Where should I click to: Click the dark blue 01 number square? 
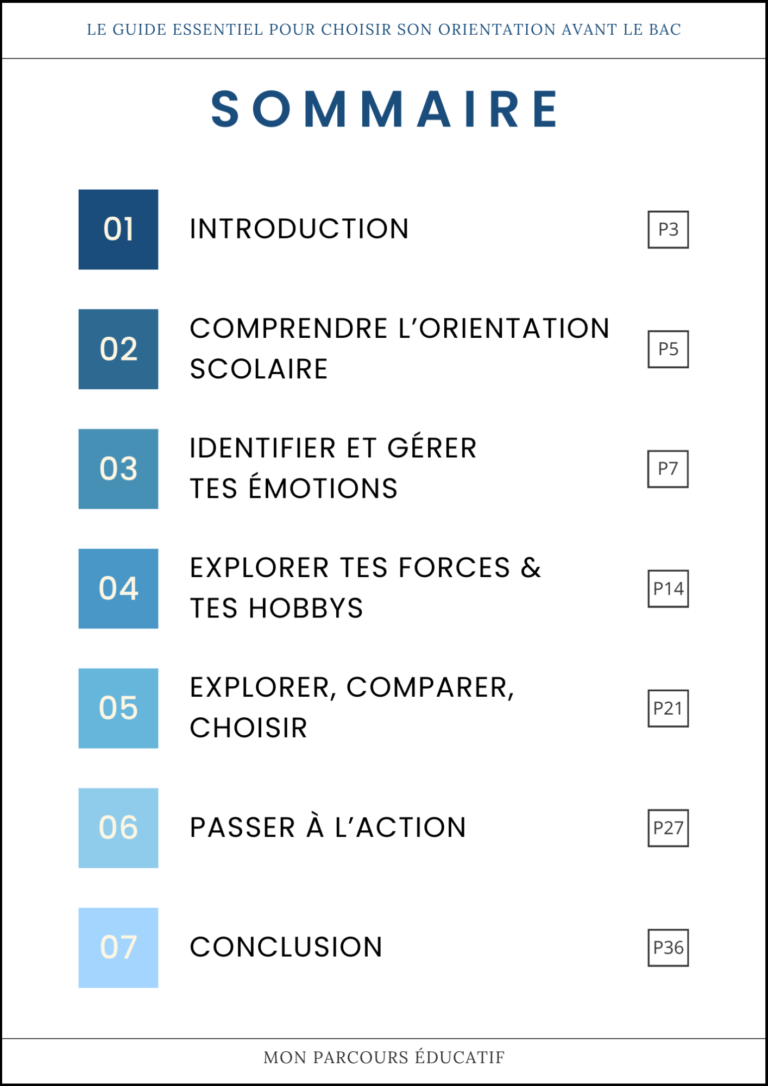pos(118,229)
